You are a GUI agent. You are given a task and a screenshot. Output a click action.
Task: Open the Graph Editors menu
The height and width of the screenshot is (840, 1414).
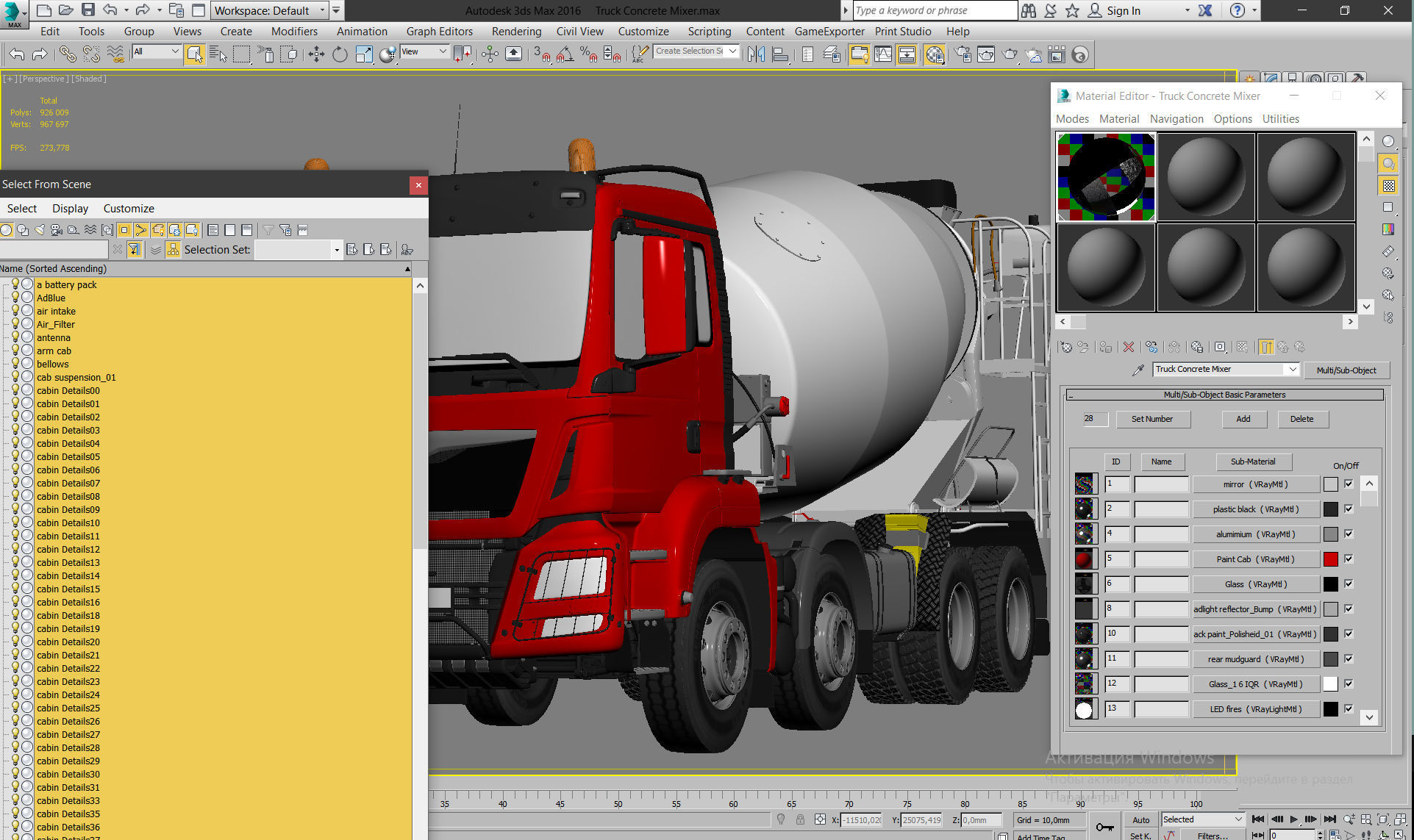[x=439, y=32]
